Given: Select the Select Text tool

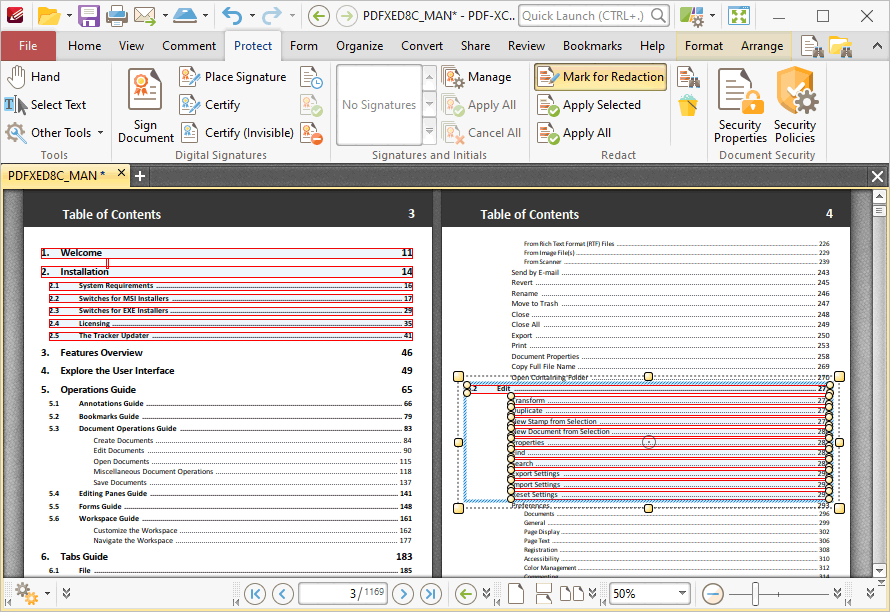Looking at the screenshot, I should [45, 104].
